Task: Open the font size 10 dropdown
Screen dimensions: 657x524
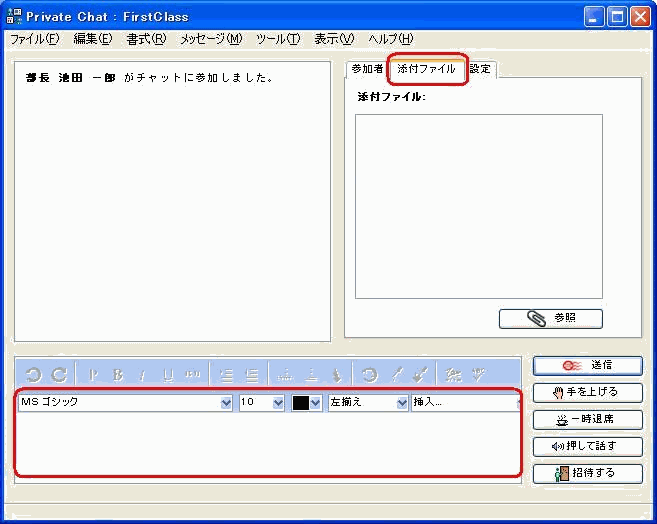Action: point(278,402)
